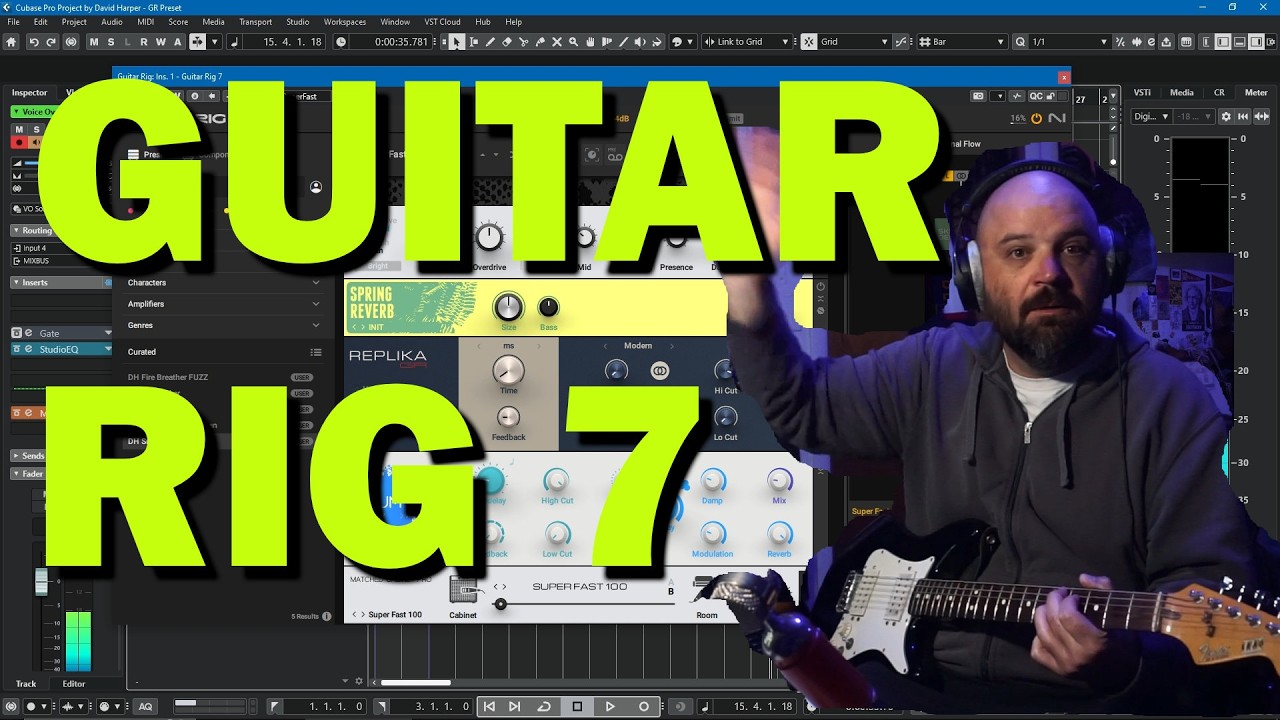Toggle the cycle loop button
The image size is (1280, 720).
[x=544, y=706]
